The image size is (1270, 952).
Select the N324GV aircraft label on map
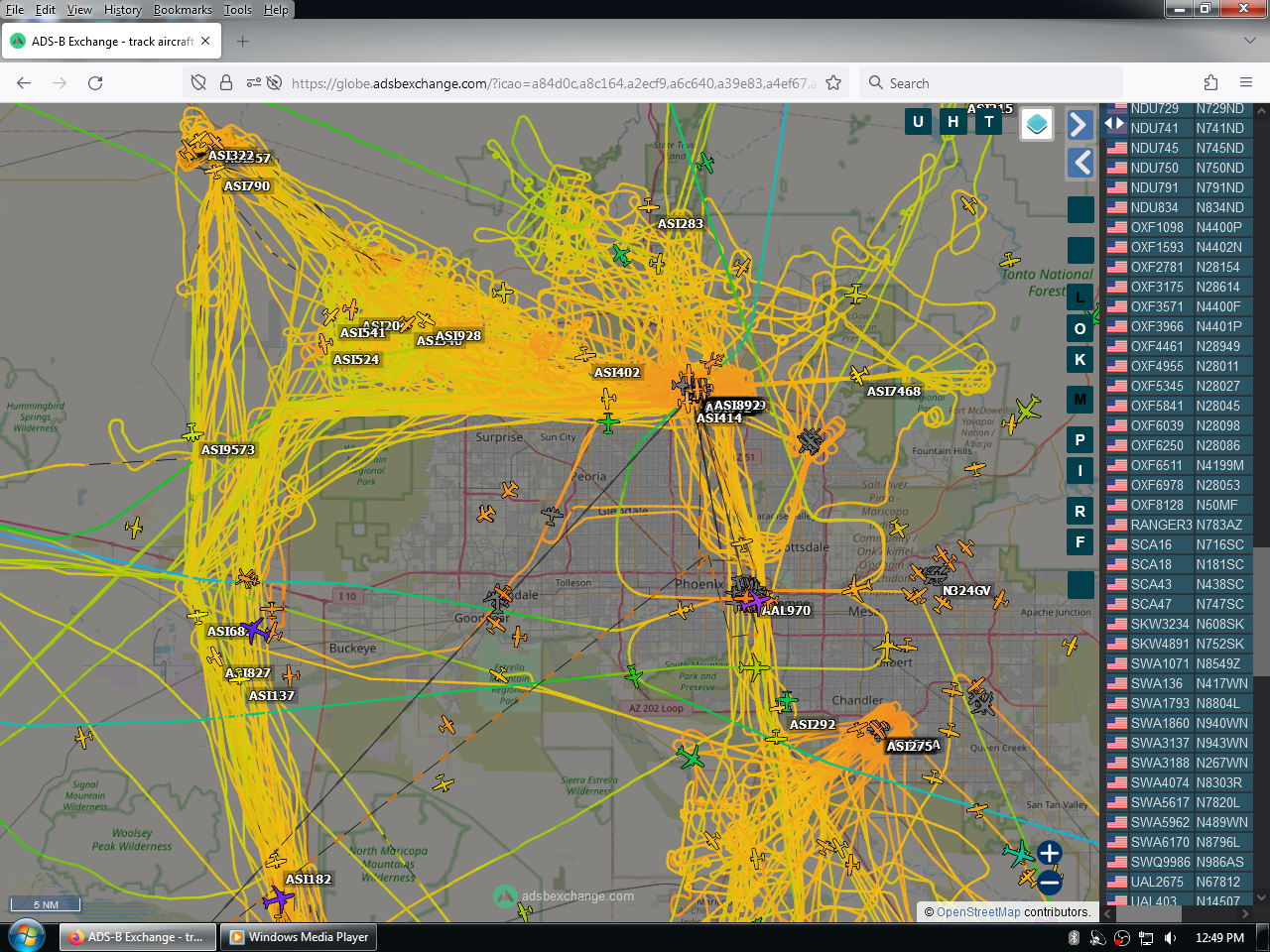click(x=966, y=591)
